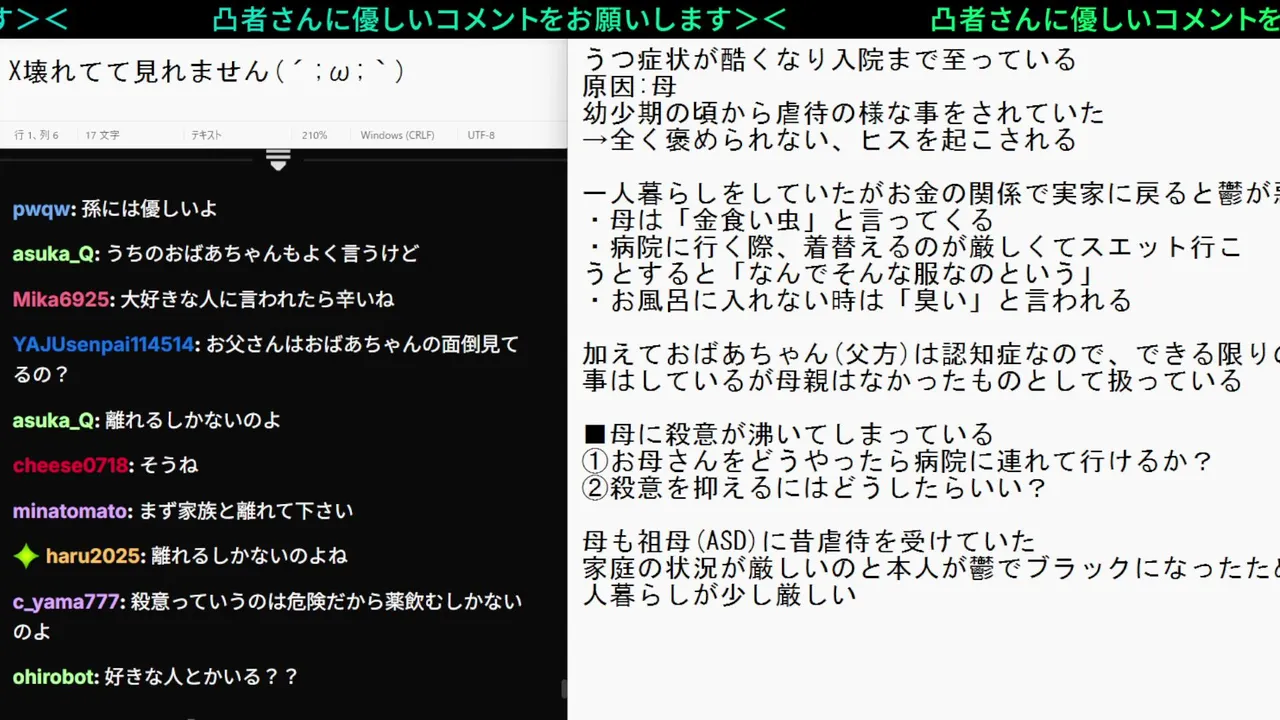Screen dimensions: 1280x720
Task: Click the Windows (CRLF) line ending indicator
Action: (x=397, y=135)
